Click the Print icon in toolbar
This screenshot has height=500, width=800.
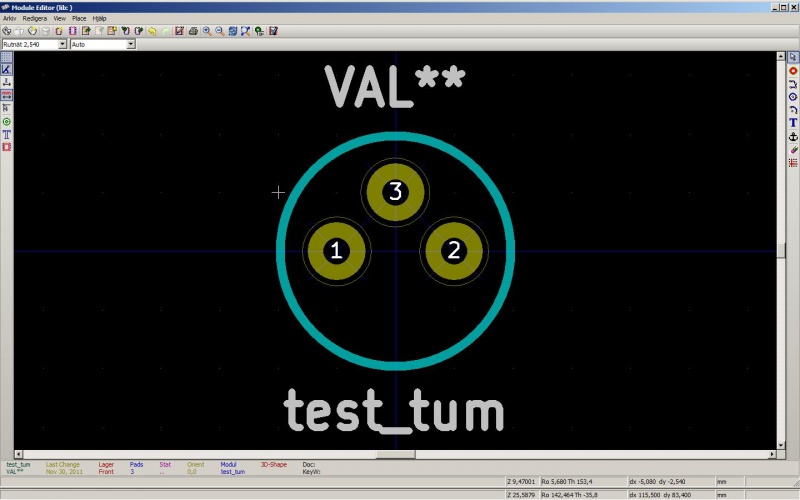pos(193,31)
